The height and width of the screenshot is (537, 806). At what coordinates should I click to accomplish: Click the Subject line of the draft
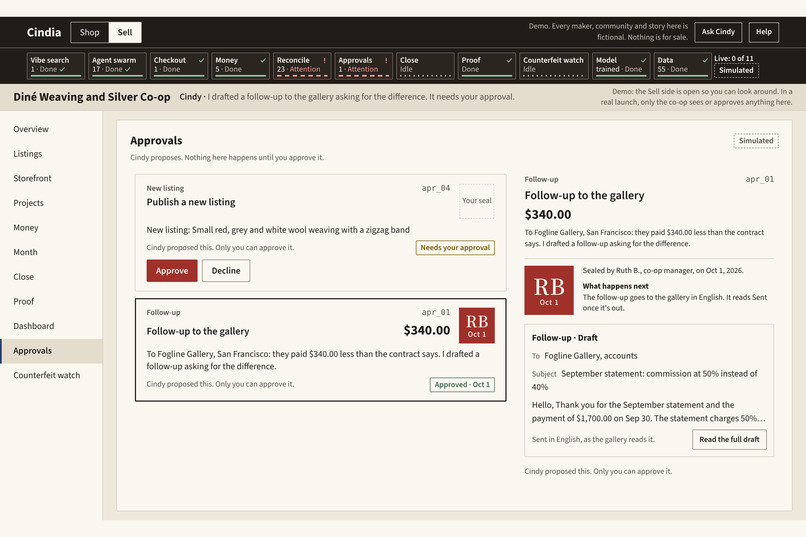coord(645,380)
